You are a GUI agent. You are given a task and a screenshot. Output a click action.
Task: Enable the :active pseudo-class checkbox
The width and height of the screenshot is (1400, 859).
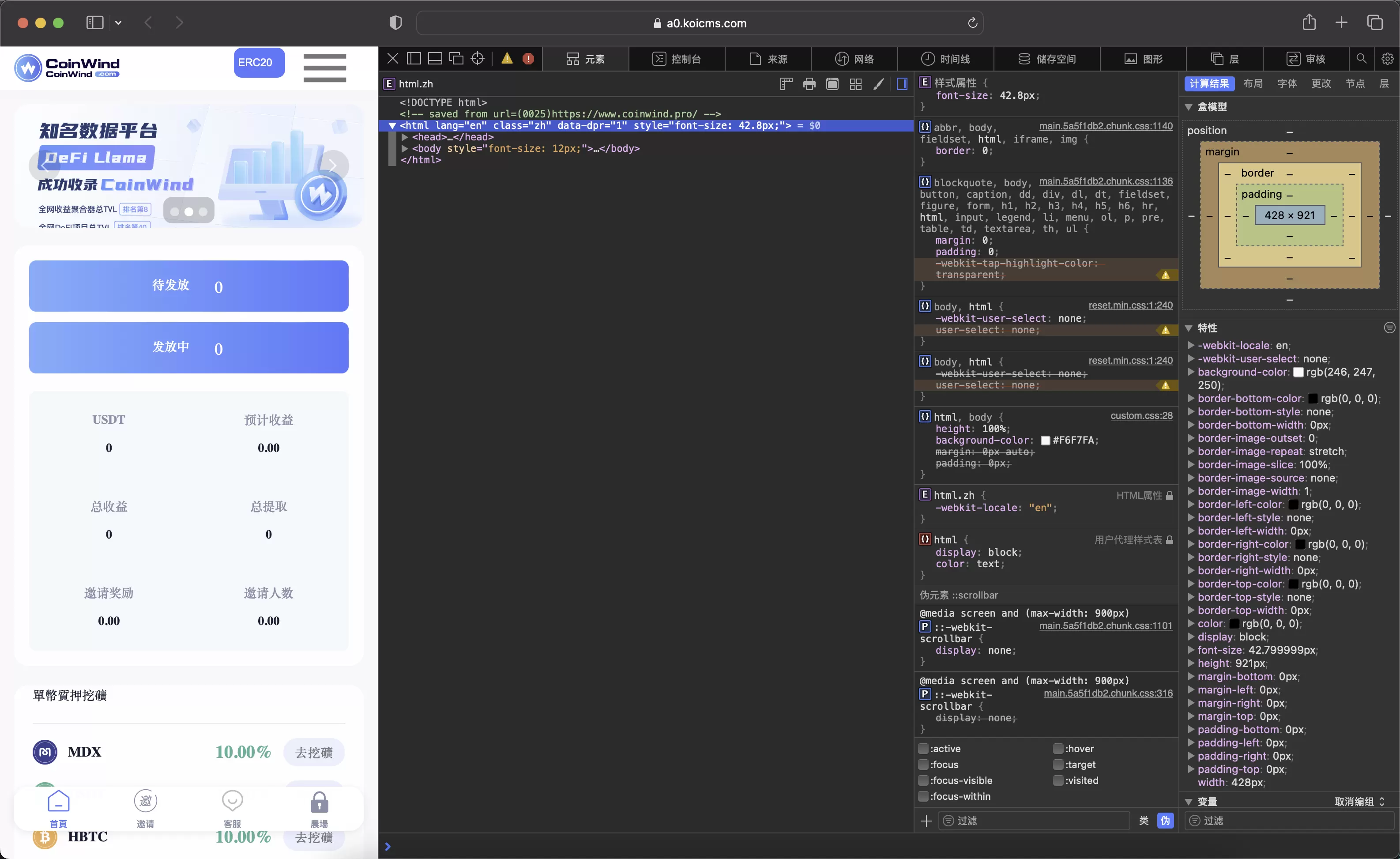[x=924, y=748]
